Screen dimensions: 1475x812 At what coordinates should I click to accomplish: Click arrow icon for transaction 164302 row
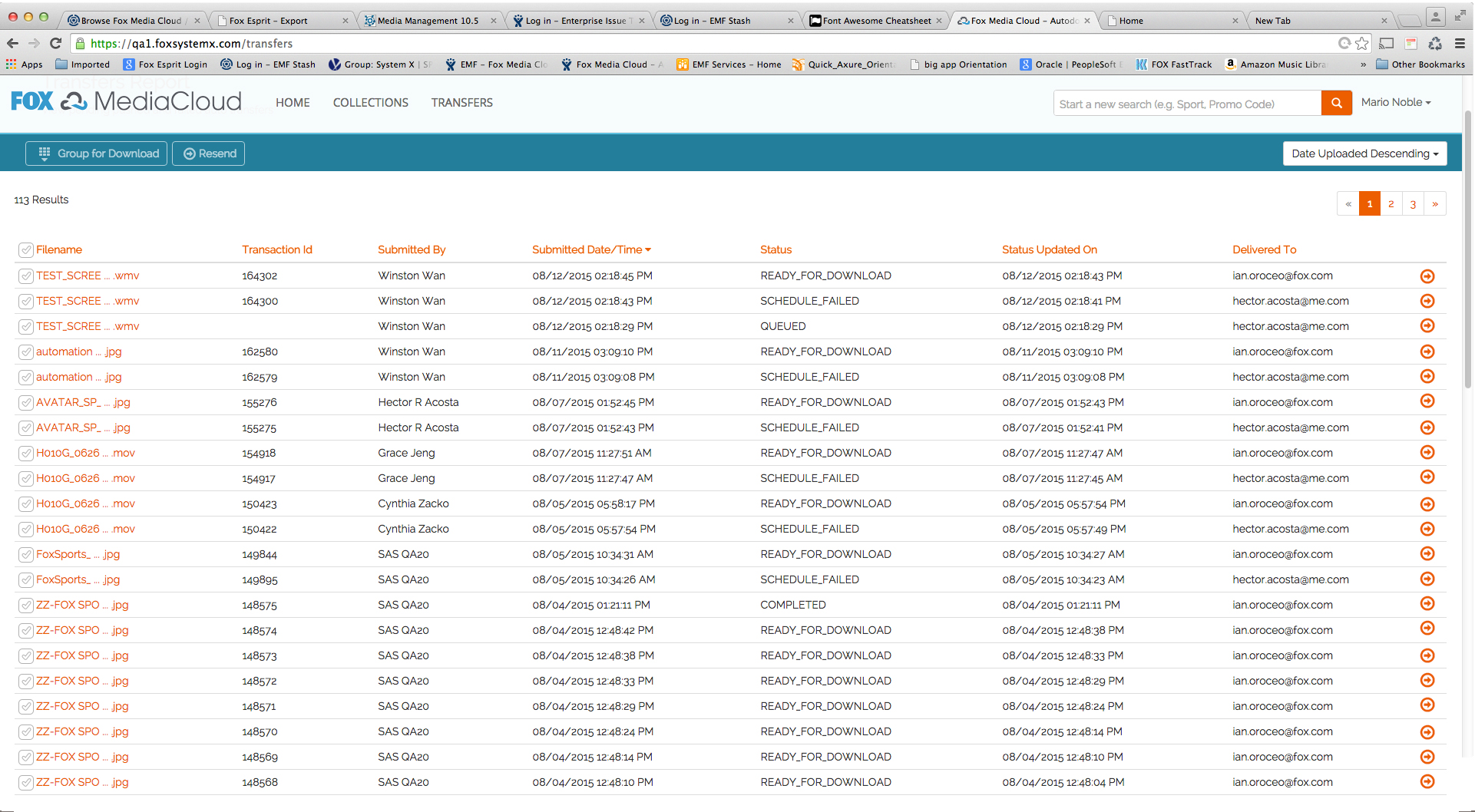1427,276
